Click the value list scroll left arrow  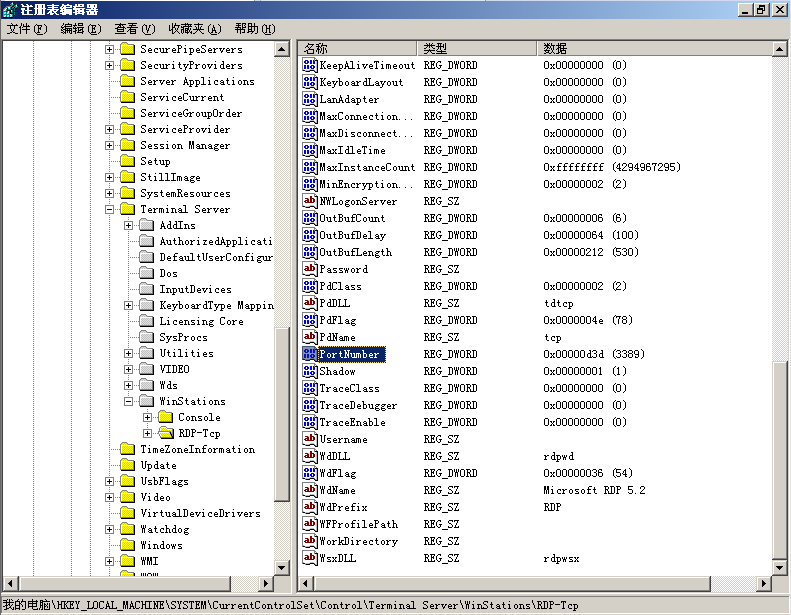click(x=305, y=584)
